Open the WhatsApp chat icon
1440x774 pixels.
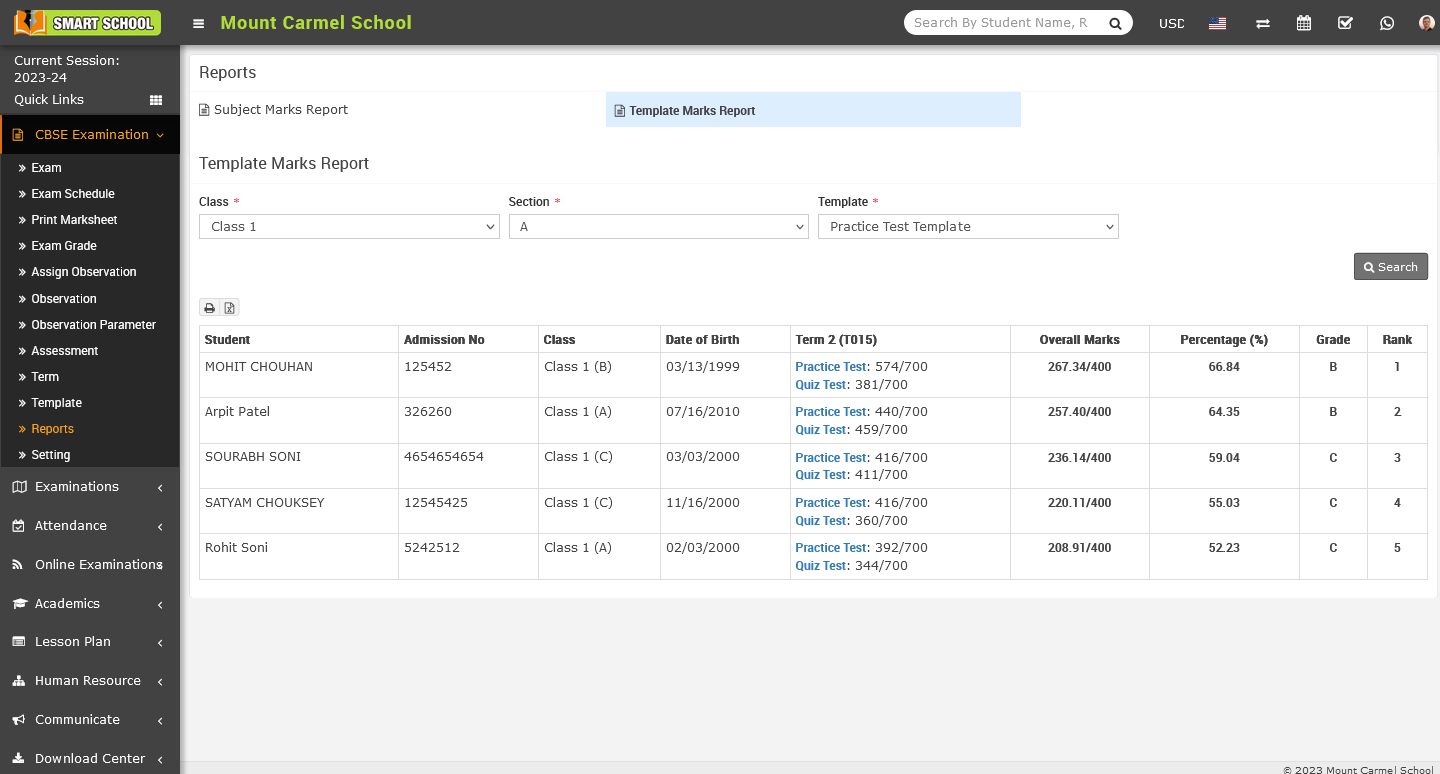coord(1386,23)
